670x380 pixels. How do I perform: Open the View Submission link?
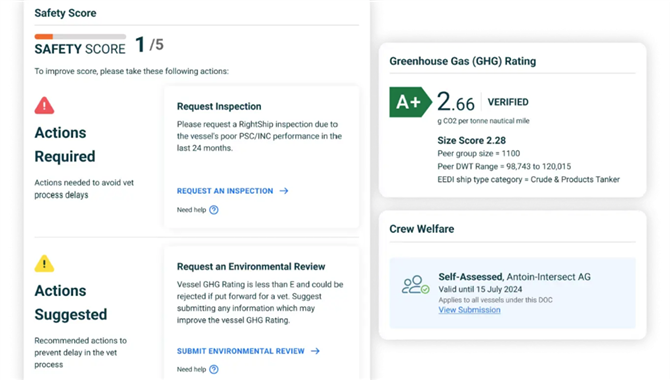[469, 310]
